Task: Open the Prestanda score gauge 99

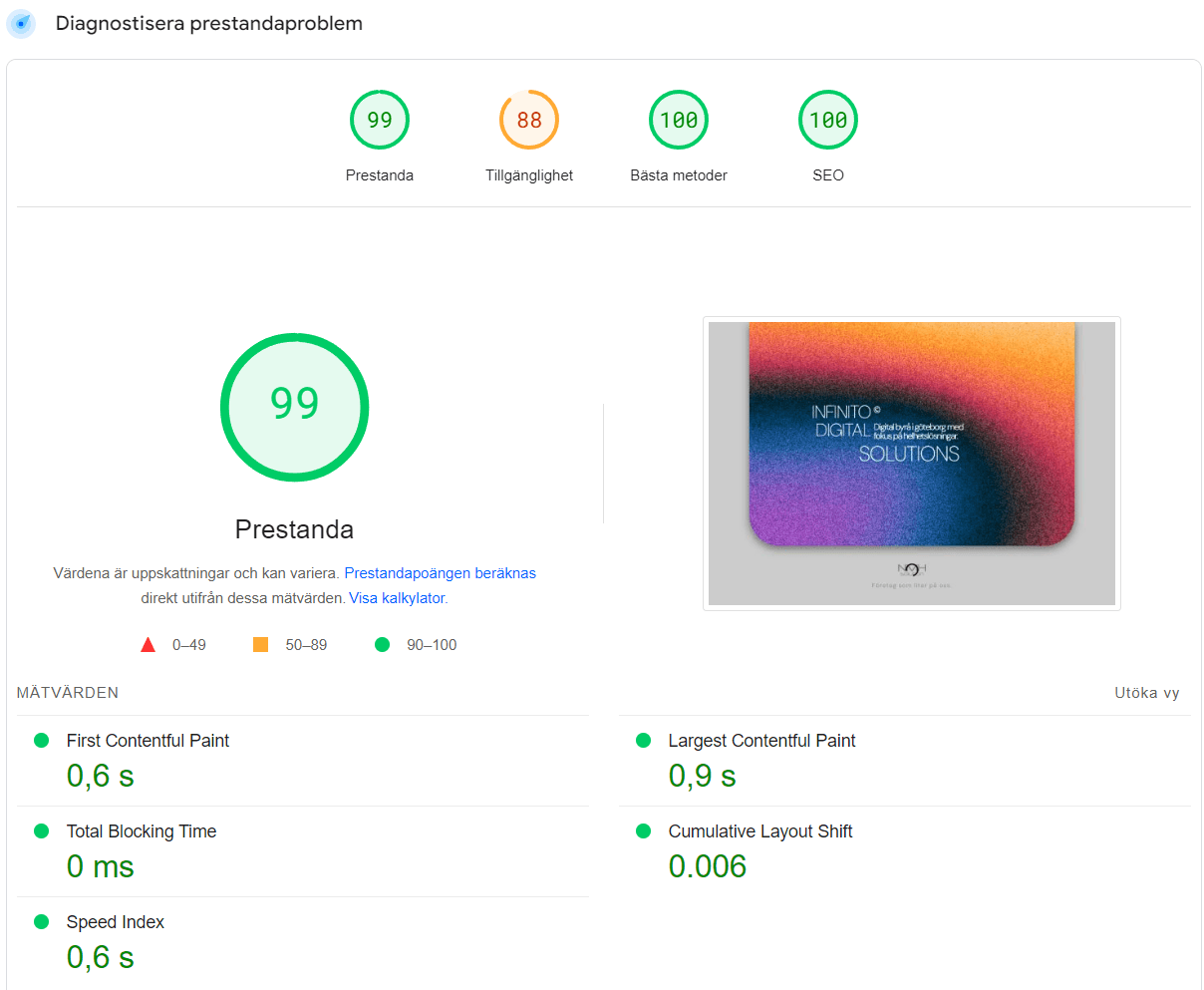Action: (x=380, y=120)
